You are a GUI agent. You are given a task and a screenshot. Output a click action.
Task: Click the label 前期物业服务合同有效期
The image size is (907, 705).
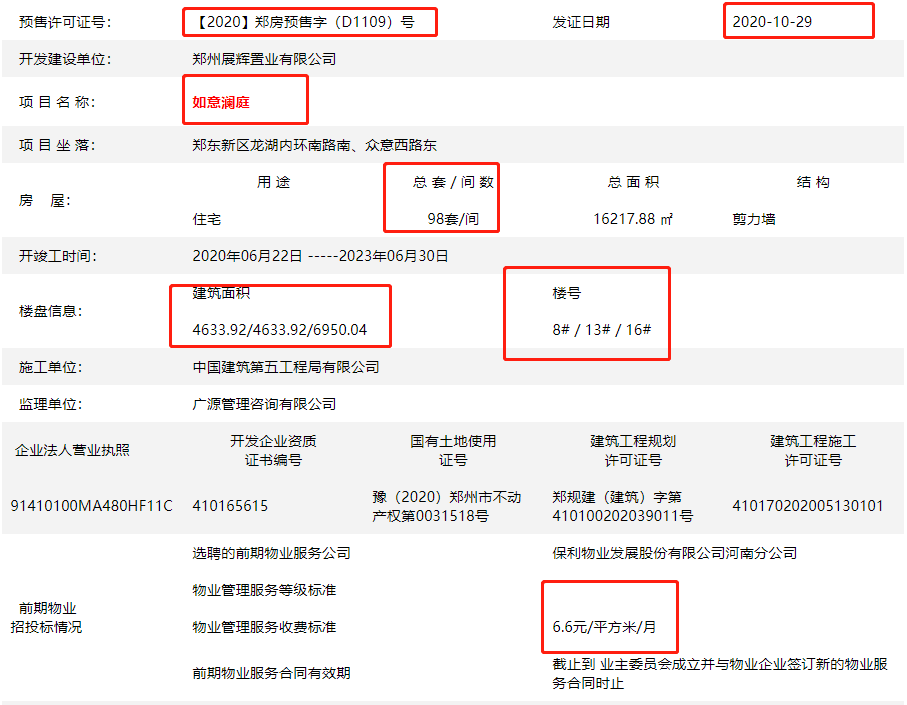coord(271,673)
